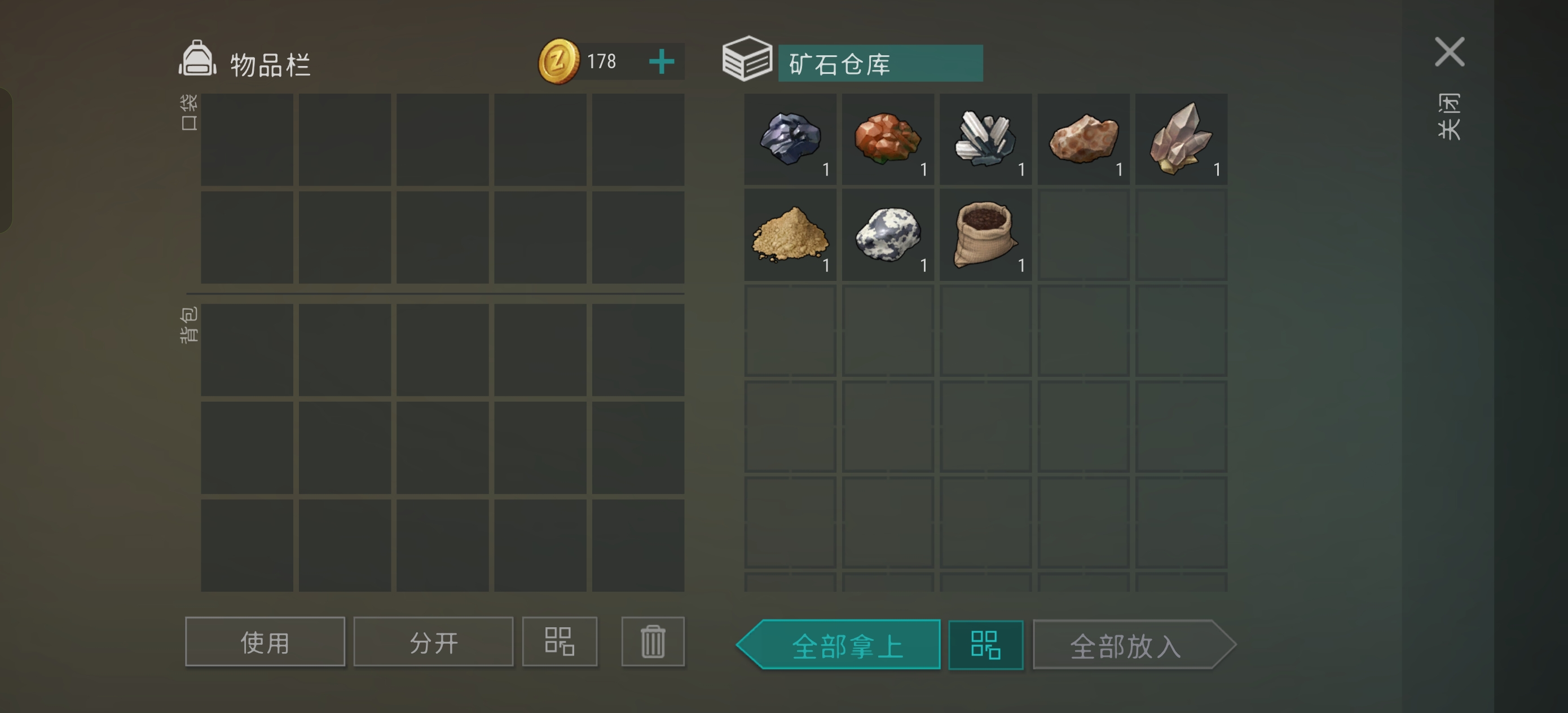The image size is (1568, 713).
Task: Select the burlap sack of soil
Action: pyautogui.click(x=985, y=235)
